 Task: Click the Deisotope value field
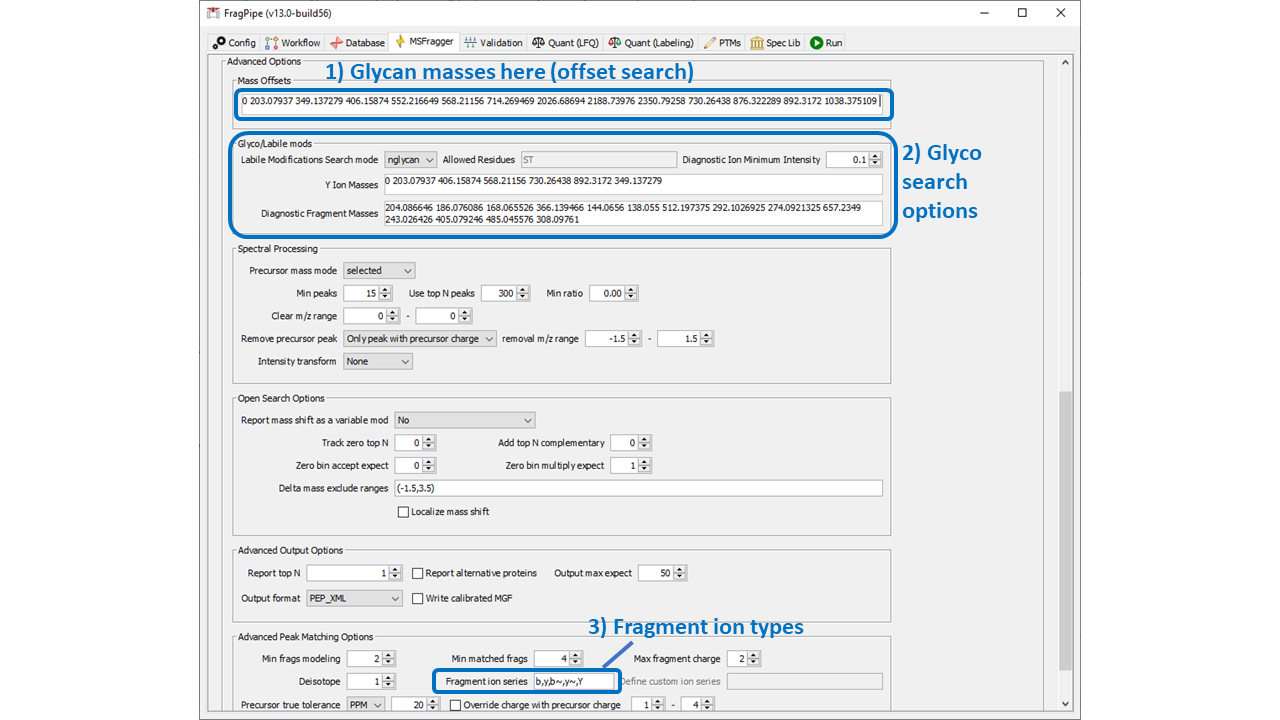tap(365, 681)
